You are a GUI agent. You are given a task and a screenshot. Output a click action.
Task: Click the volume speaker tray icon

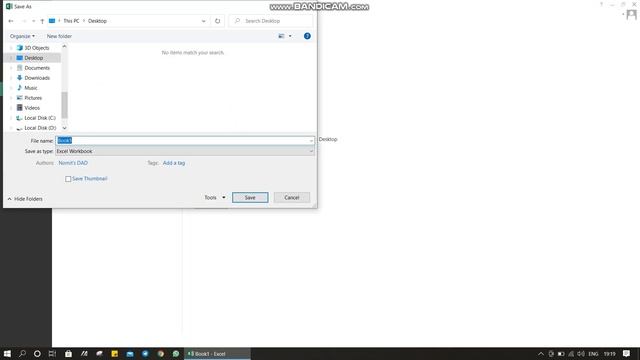(x=581, y=353)
